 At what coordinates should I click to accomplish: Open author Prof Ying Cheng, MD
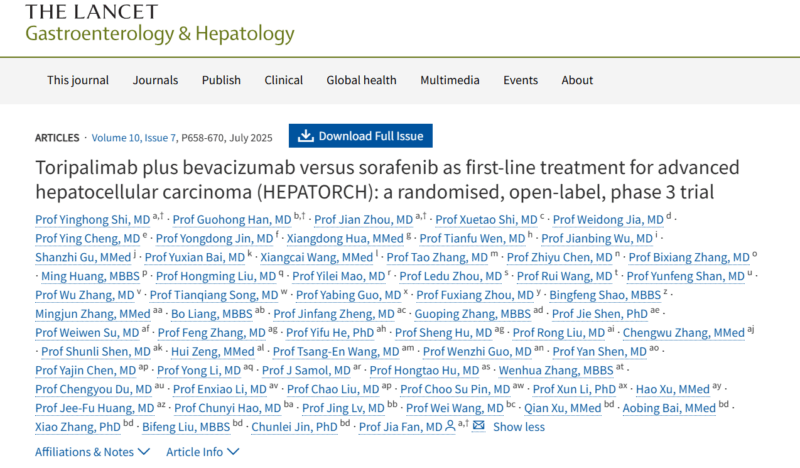(x=87, y=239)
